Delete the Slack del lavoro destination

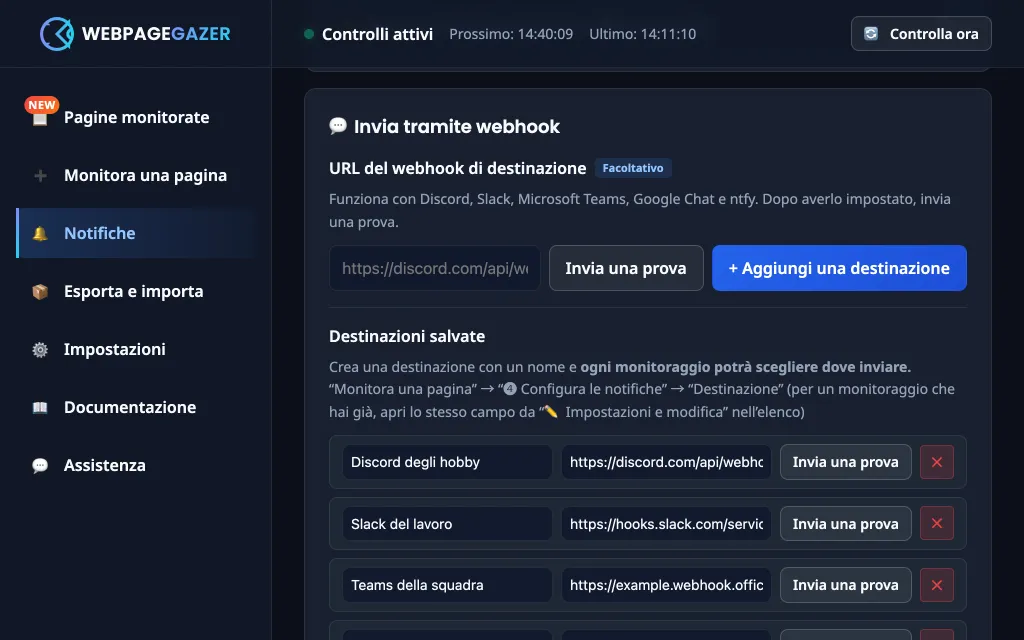(x=936, y=524)
